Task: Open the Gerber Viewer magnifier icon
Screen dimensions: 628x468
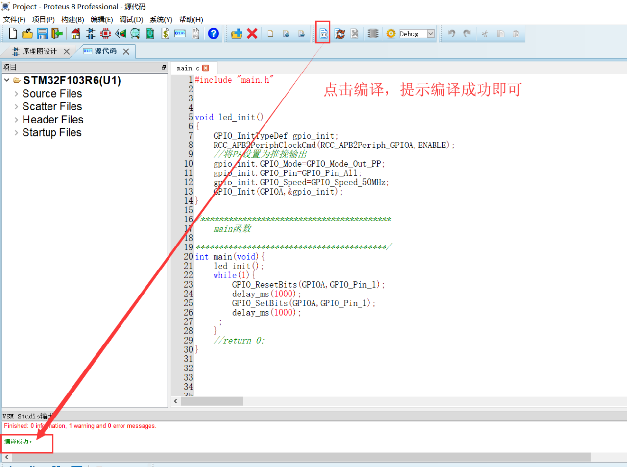Action: 135,34
